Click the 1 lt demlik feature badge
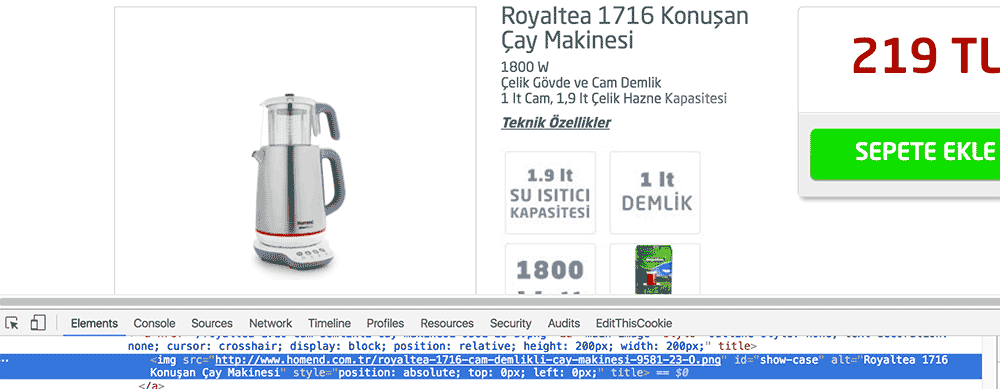Image resolution: width=1000 pixels, height=389 pixels. pos(655,193)
